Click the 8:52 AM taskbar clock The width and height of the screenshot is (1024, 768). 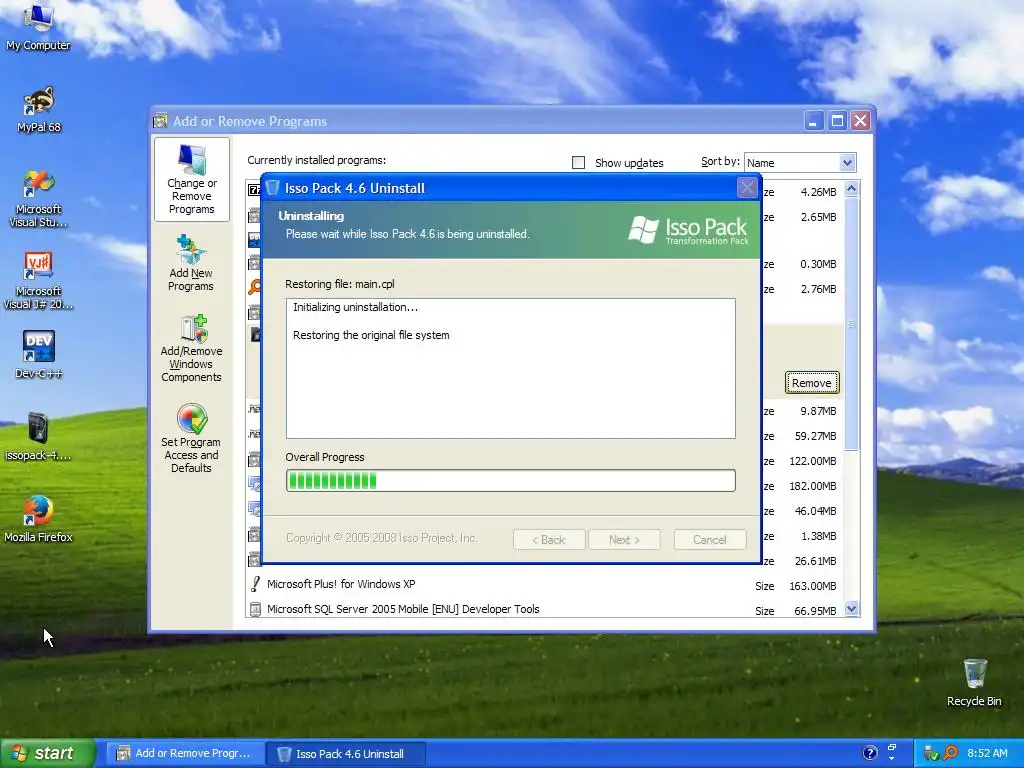pyautogui.click(x=987, y=753)
